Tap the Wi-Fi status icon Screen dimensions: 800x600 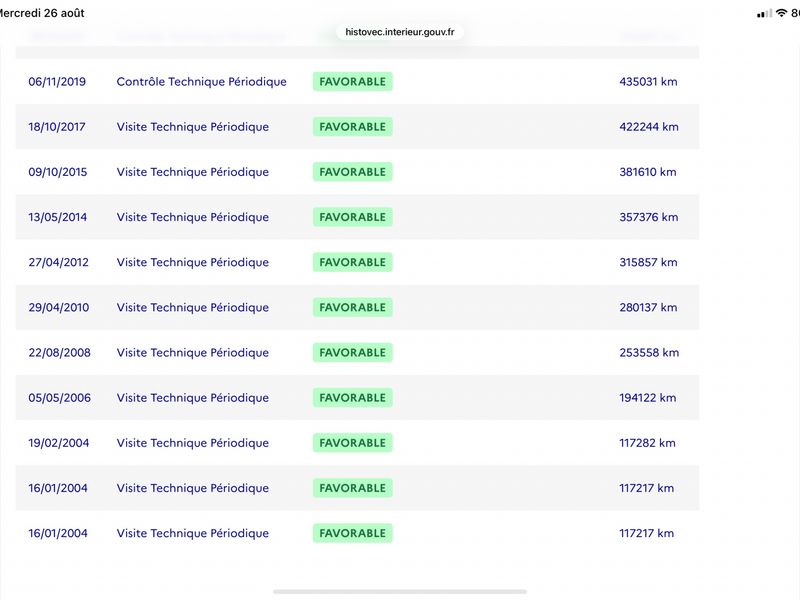coord(781,13)
